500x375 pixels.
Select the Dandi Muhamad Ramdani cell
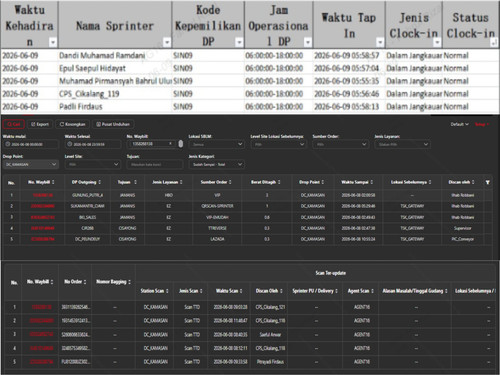point(115,55)
